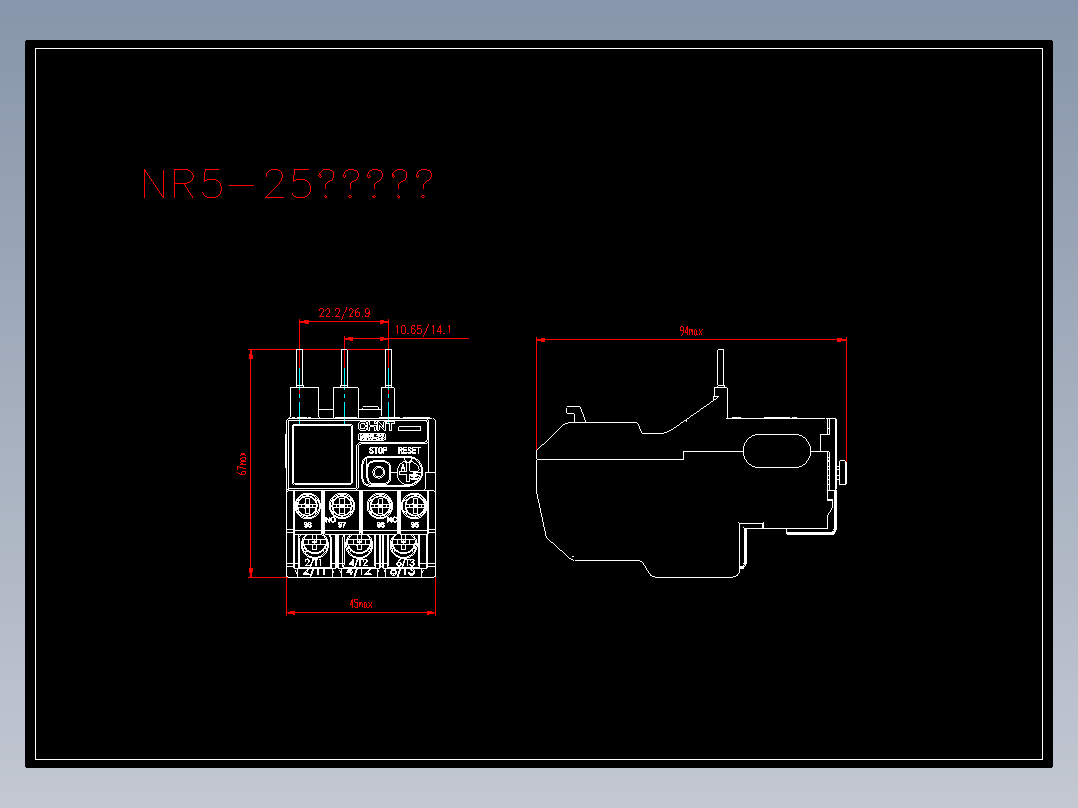Click the vertical "67max" dimension label

pyautogui.click(x=242, y=464)
